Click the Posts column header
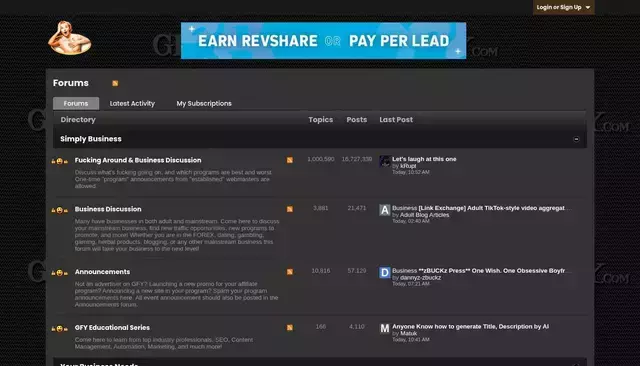The height and width of the screenshot is (366, 640). pos(357,120)
